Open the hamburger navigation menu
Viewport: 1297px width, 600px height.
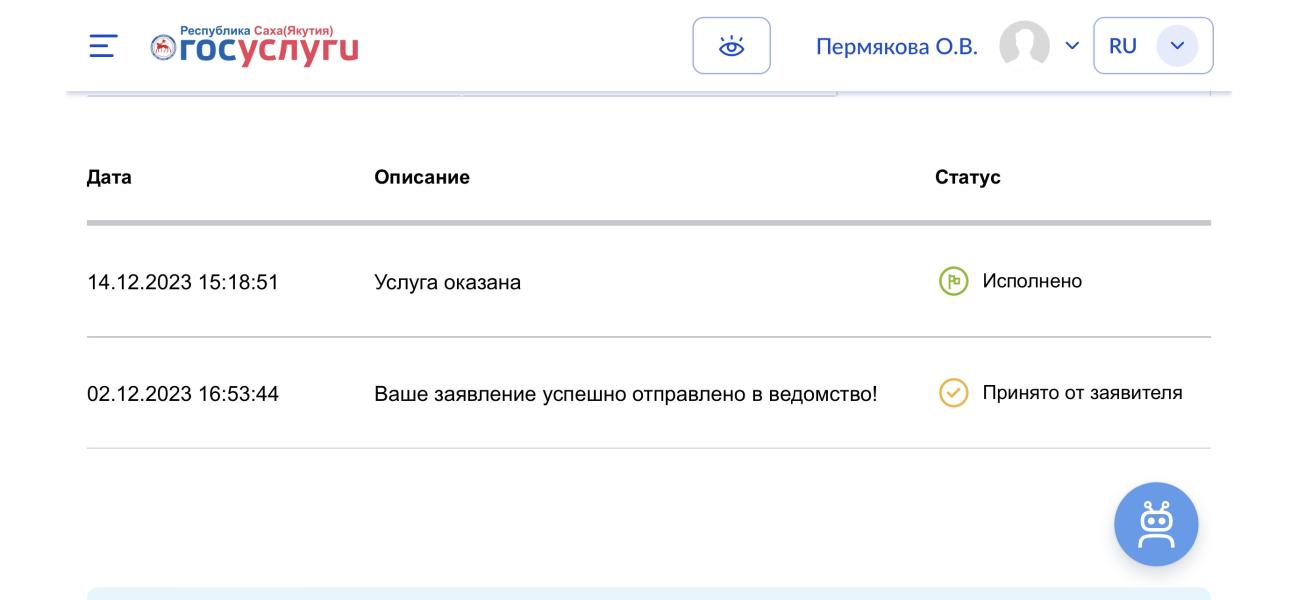103,46
